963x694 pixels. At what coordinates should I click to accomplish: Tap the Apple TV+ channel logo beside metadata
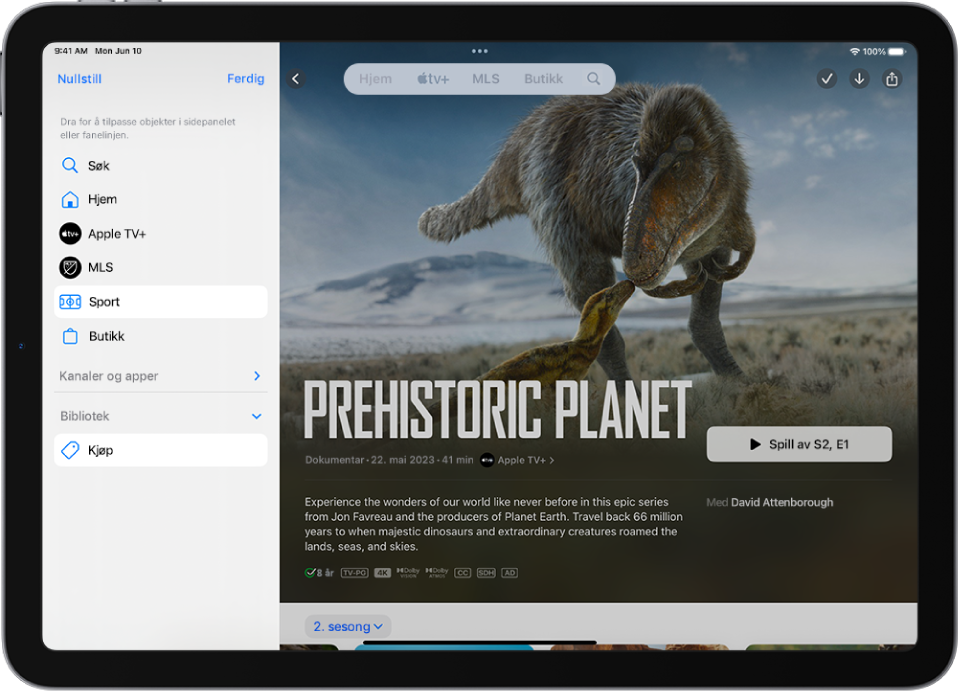[x=487, y=461]
